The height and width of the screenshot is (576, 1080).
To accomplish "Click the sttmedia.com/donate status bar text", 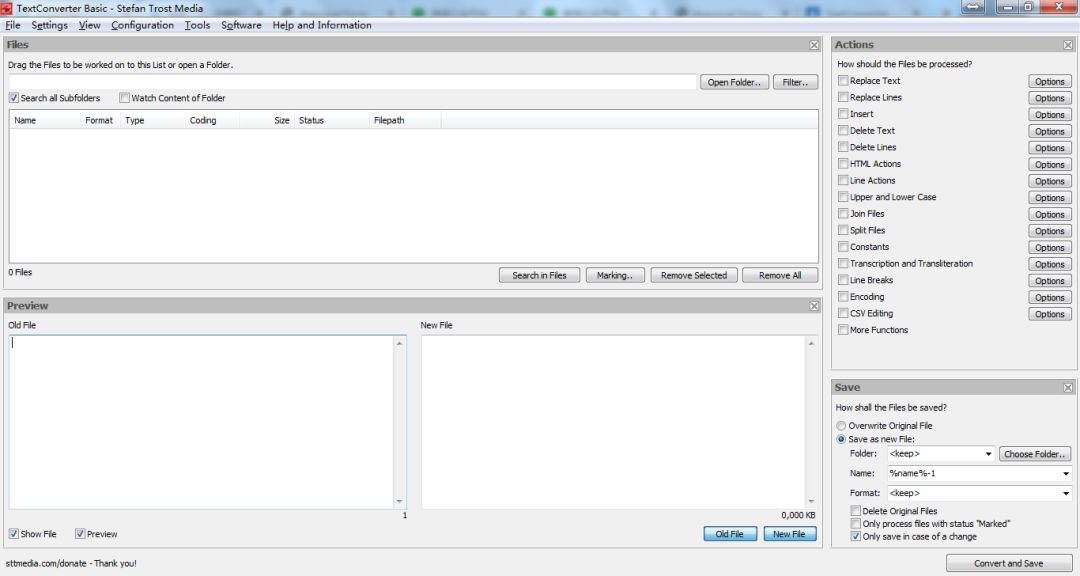I will pyautogui.click(x=71, y=564).
